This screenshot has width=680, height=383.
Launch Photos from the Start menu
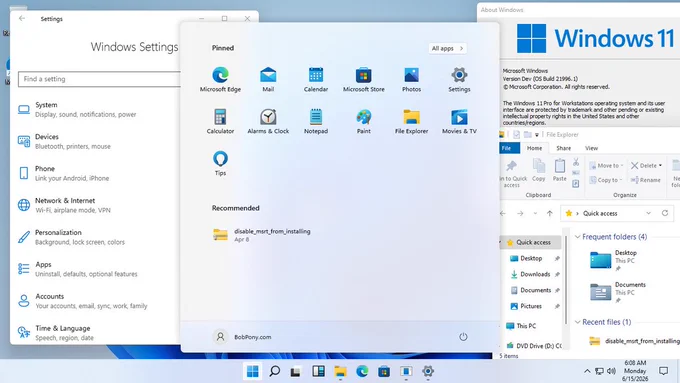(411, 79)
